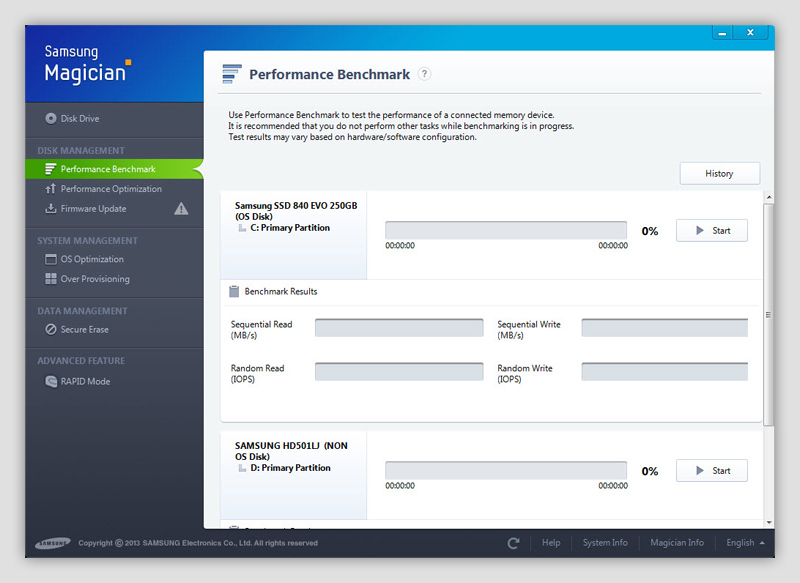Open System Info in the footer
The width and height of the screenshot is (800, 583).
605,543
